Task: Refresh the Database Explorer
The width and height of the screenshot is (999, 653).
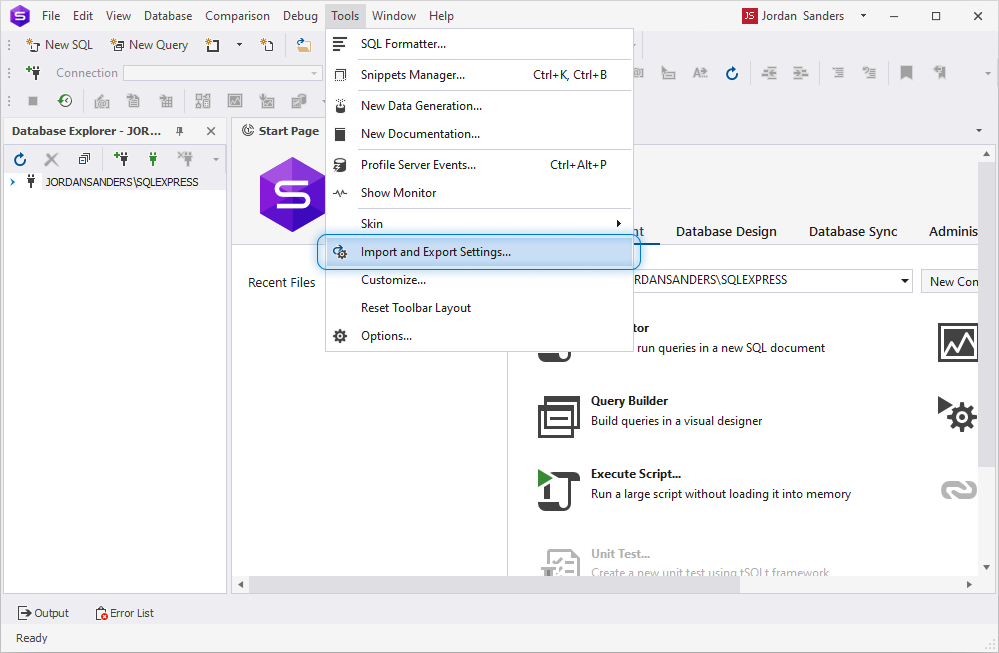Action: 20,159
